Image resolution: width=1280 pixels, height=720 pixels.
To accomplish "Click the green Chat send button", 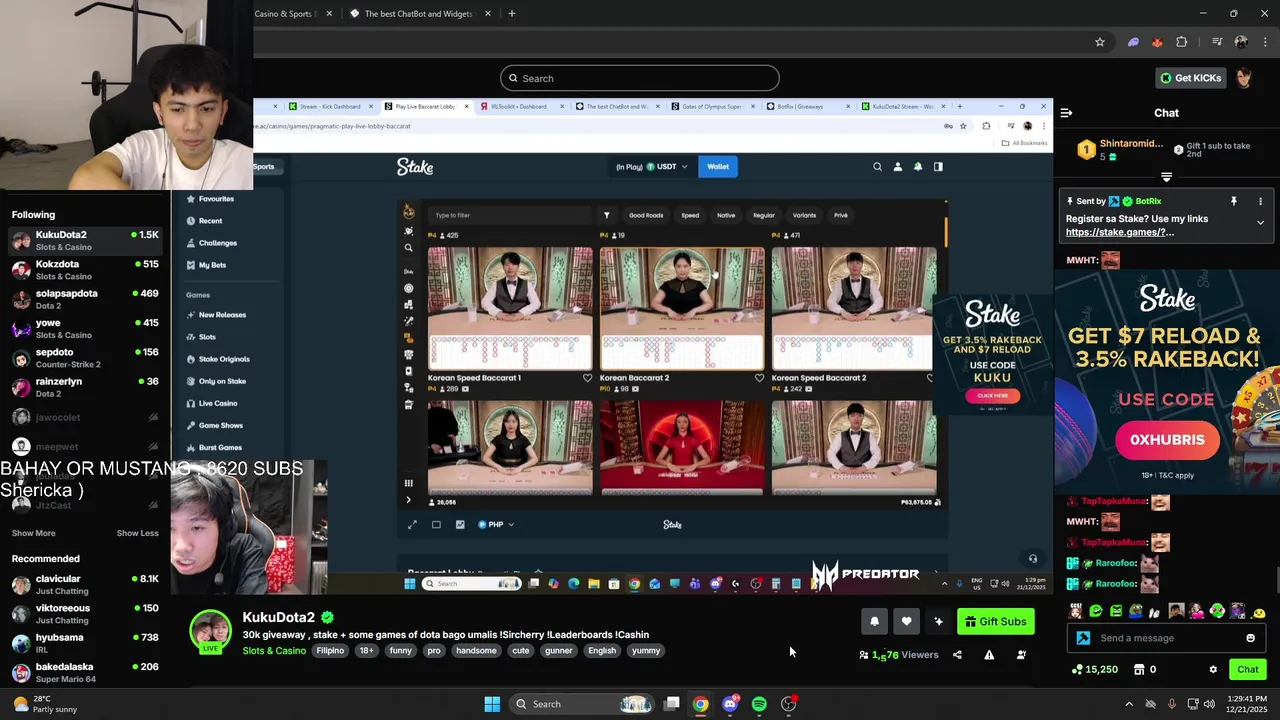I will [1247, 669].
